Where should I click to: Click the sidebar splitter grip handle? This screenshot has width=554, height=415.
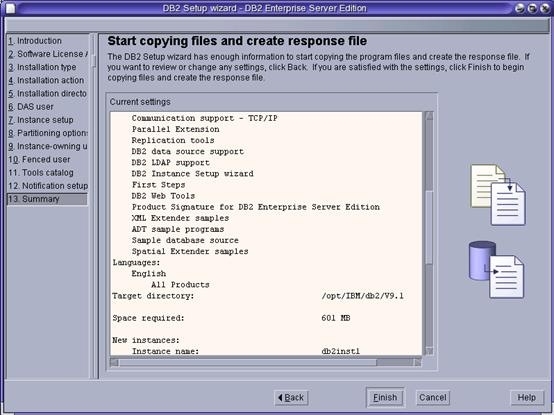pyautogui.click(x=93, y=61)
